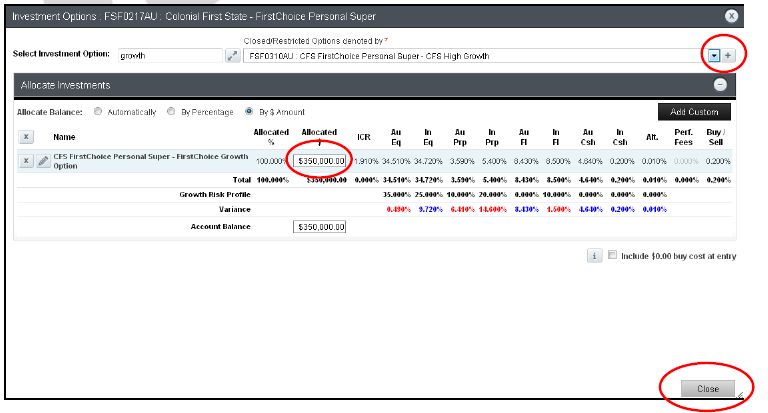Remove all investments via header X icon
Viewport: 768px width, 413px height.
(x=26, y=137)
